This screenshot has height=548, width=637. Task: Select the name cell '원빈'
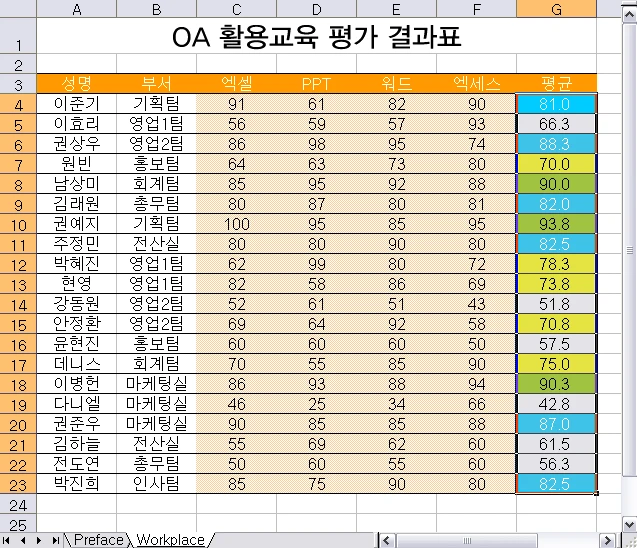click(x=76, y=164)
